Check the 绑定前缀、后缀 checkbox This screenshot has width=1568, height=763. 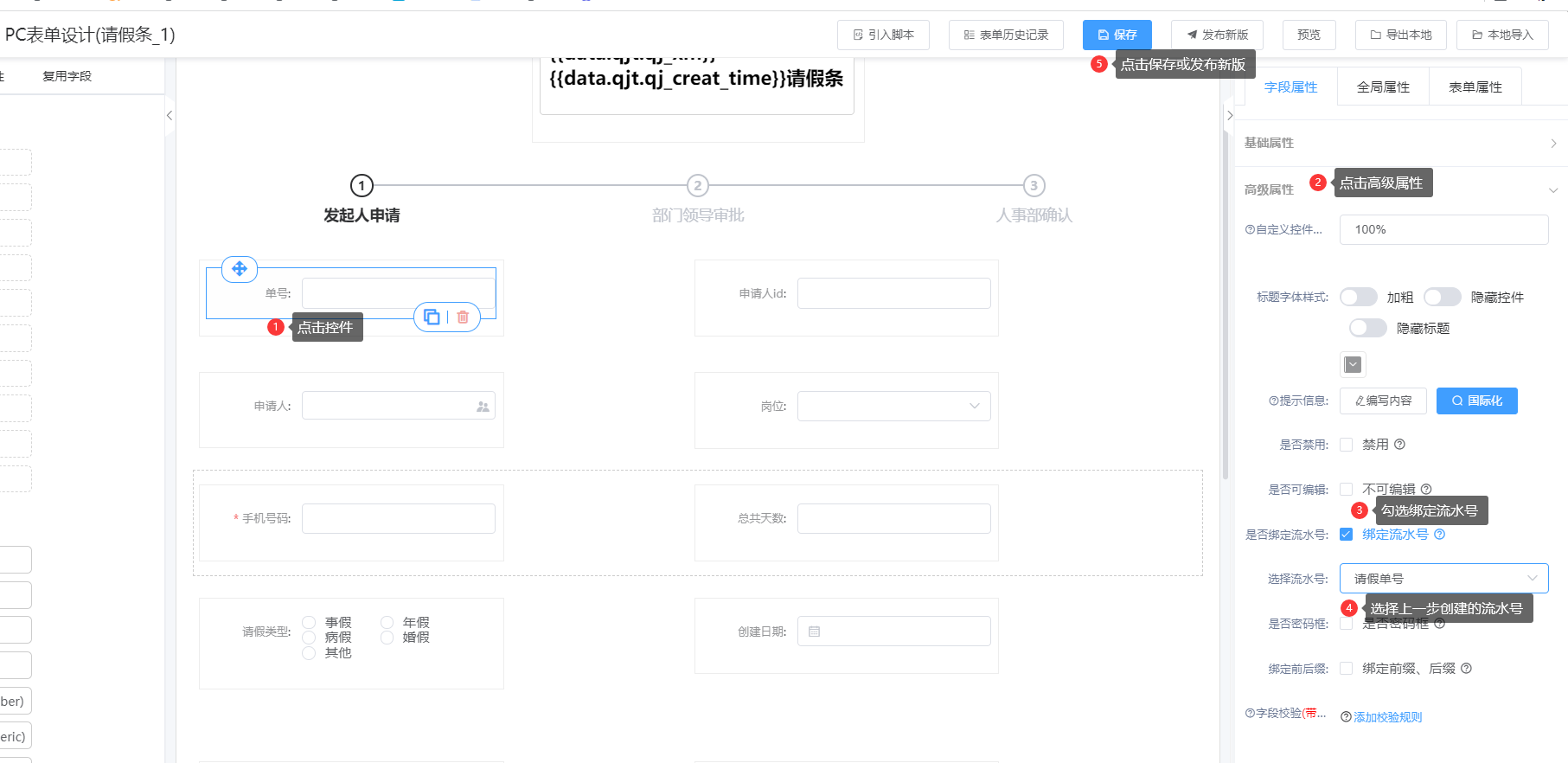1346,669
